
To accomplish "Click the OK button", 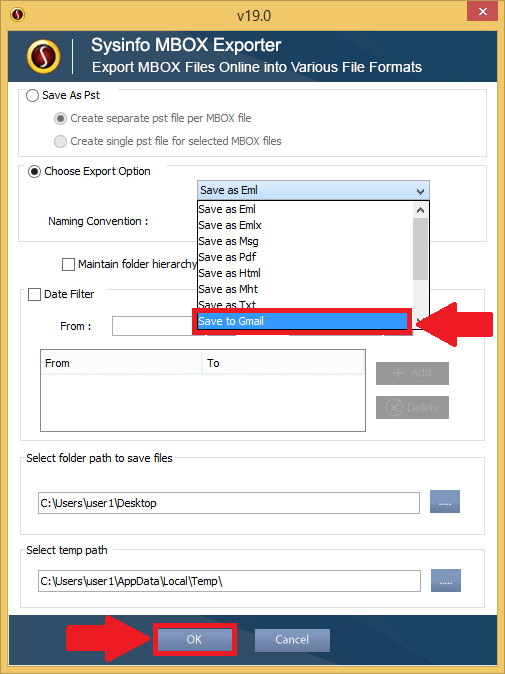I will click(194, 639).
